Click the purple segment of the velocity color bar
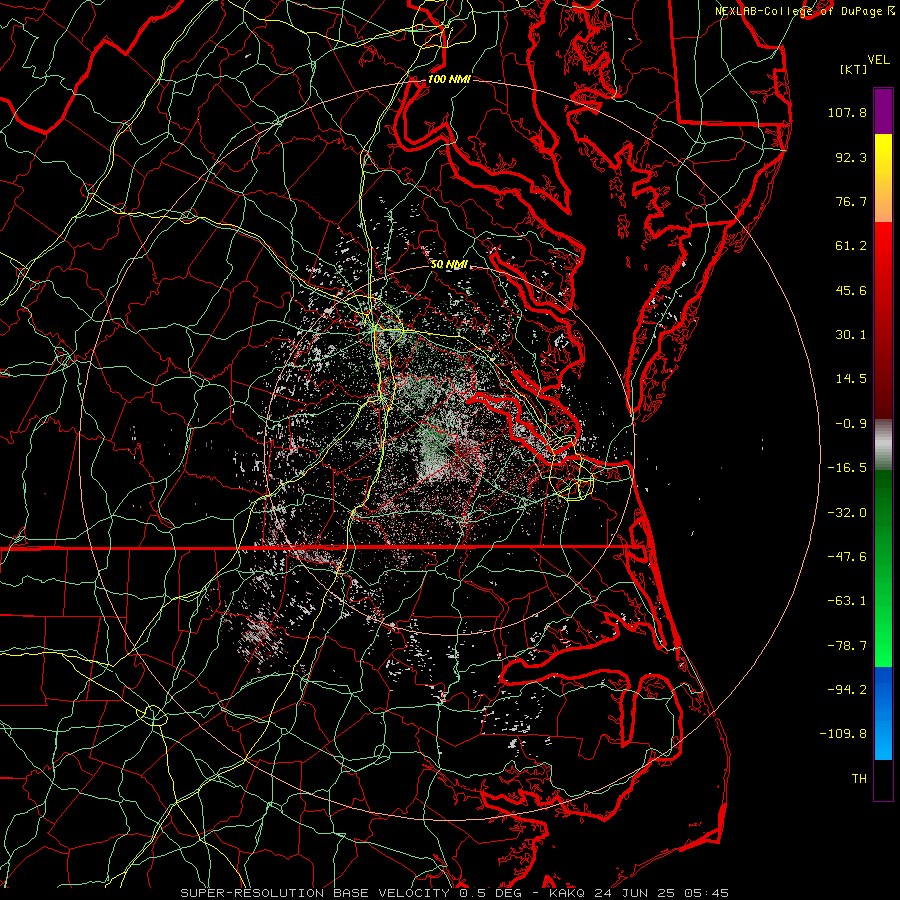Image resolution: width=900 pixels, height=900 pixels. pos(883,111)
